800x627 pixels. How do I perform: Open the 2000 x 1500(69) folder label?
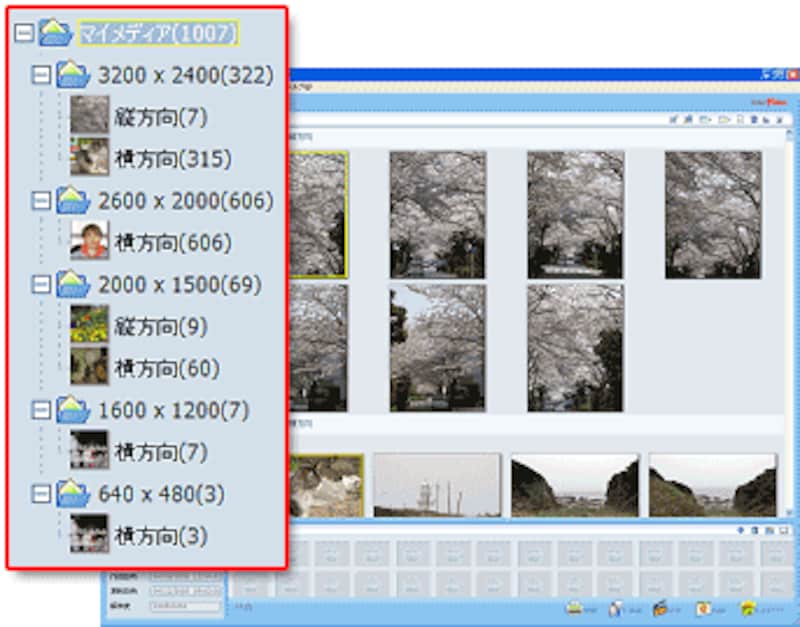pos(180,285)
